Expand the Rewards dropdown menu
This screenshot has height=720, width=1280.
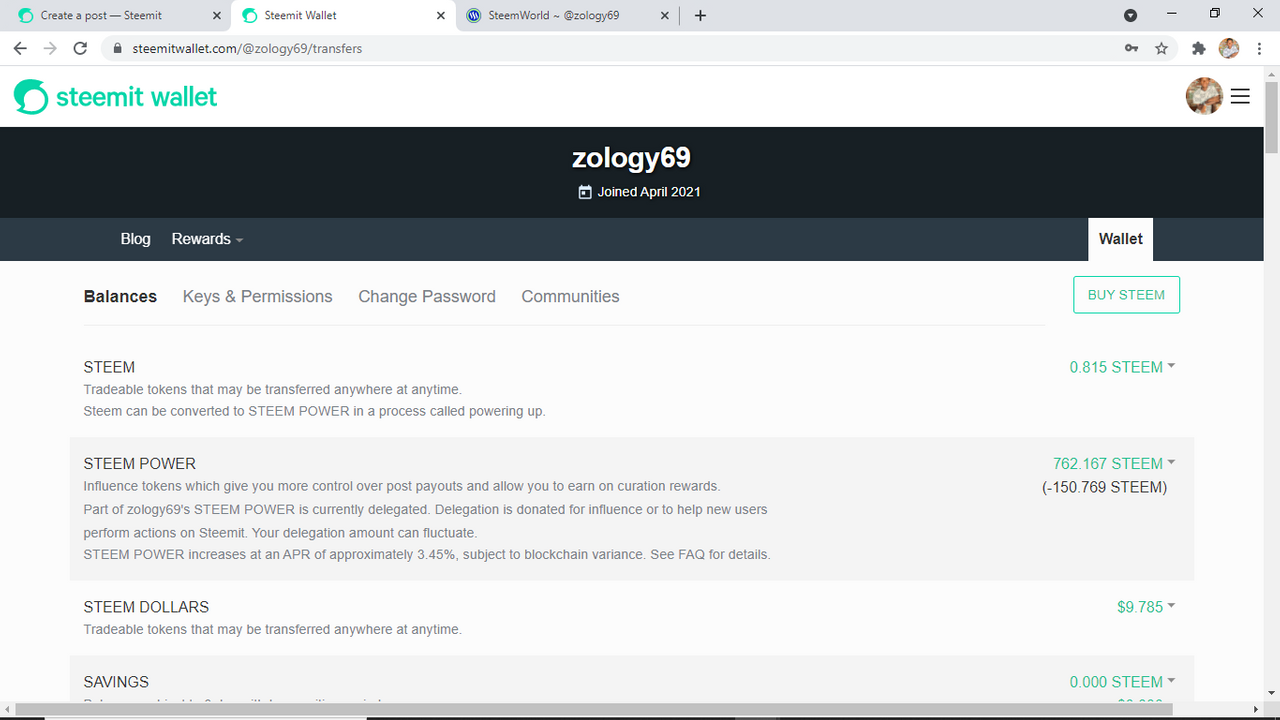[207, 239]
